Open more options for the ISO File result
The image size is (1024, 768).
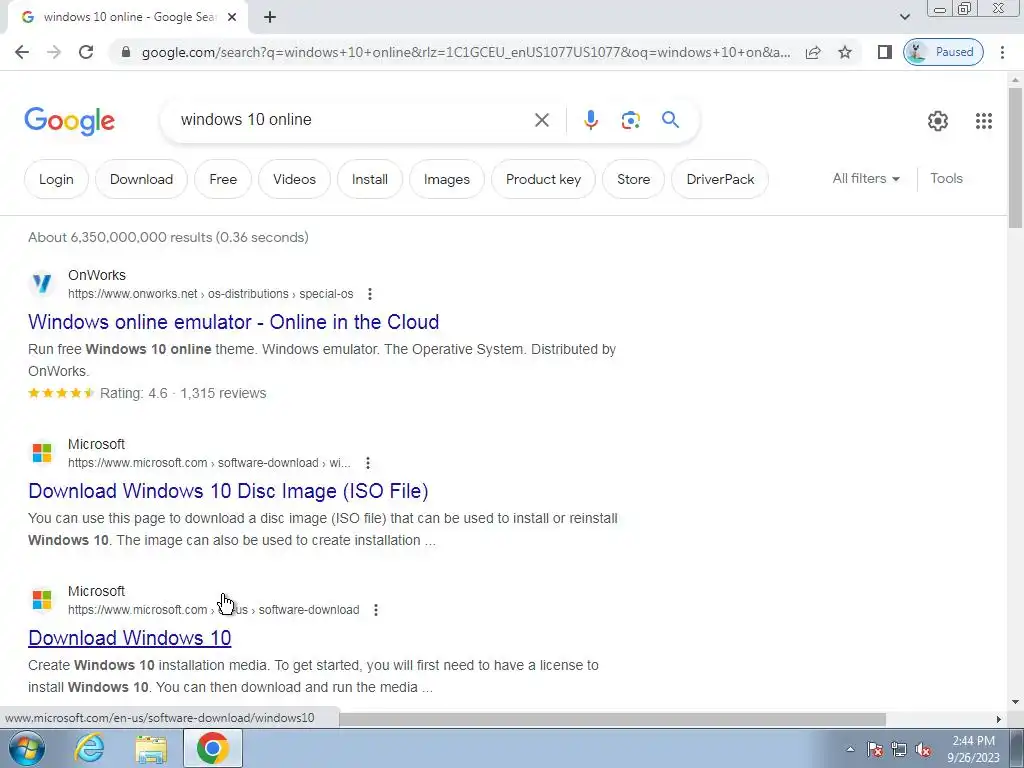coord(368,463)
